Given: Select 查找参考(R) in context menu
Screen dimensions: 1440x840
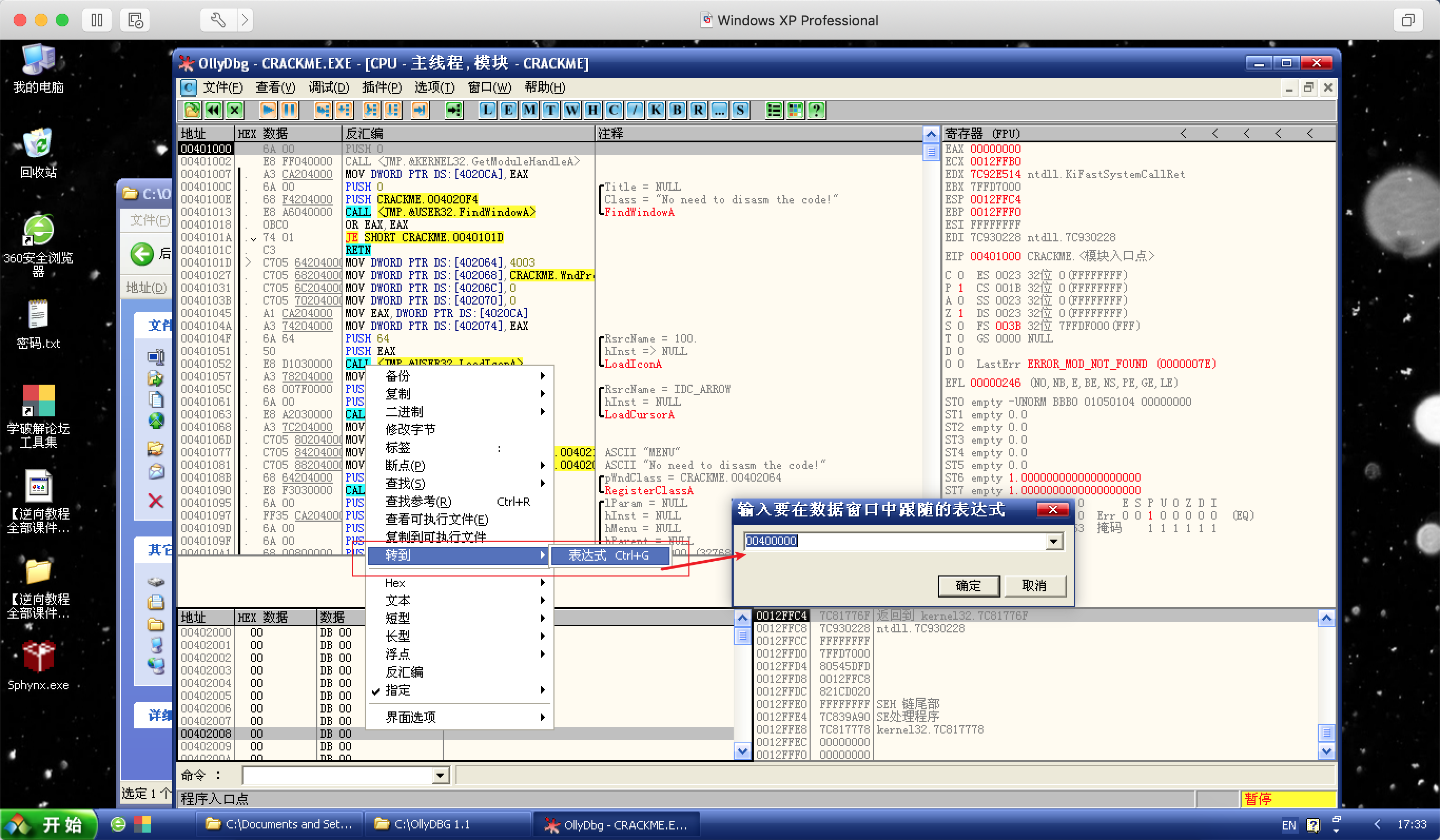Looking at the screenshot, I should (419, 501).
